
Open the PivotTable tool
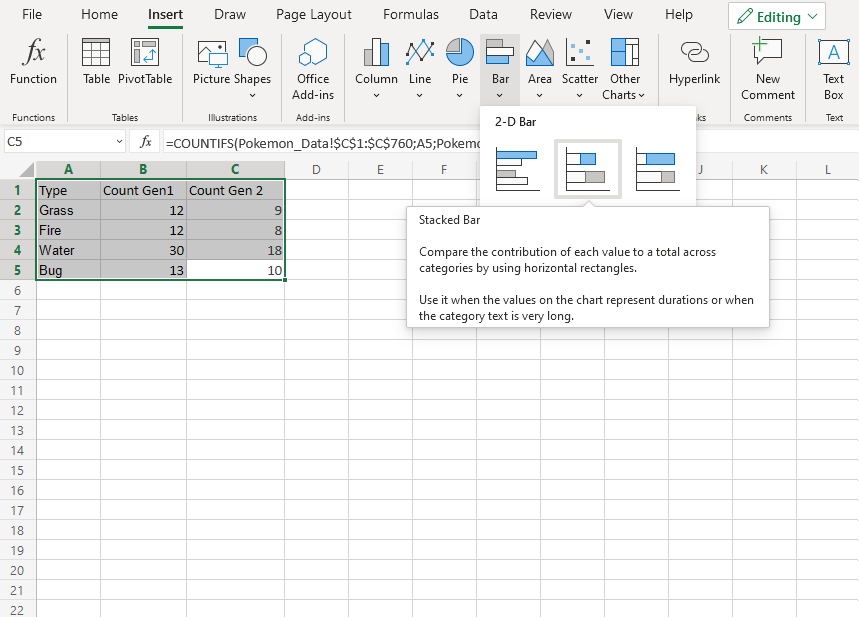point(145,62)
